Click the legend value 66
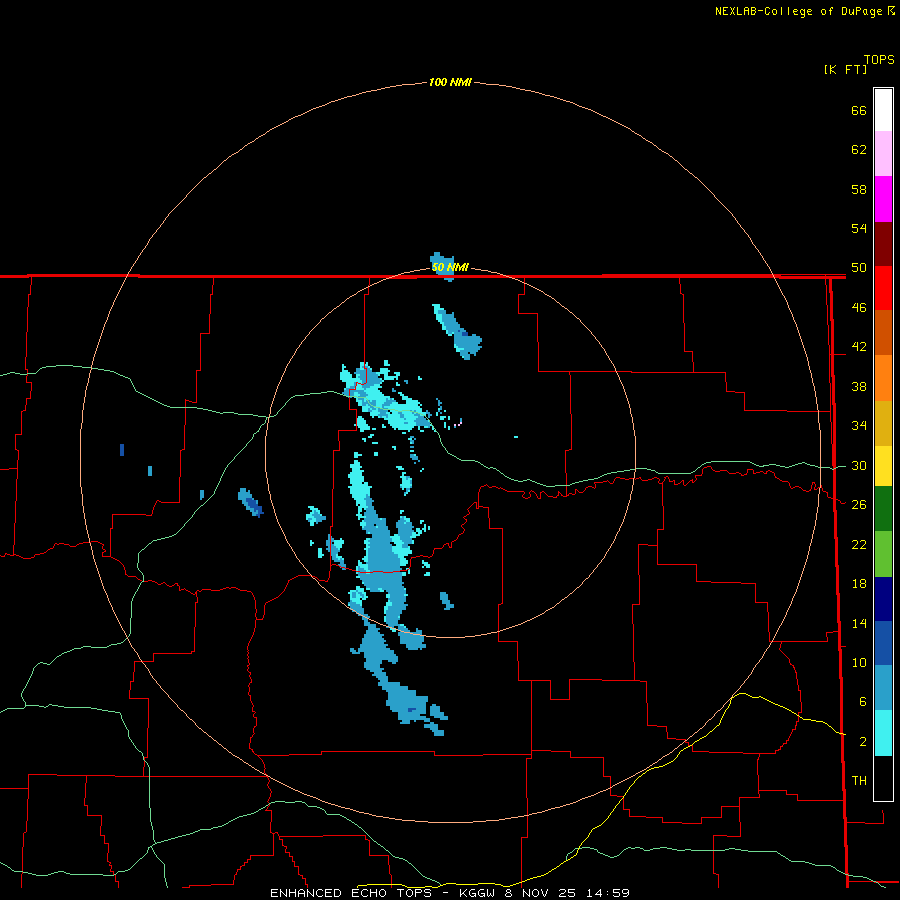The width and height of the screenshot is (900, 900). [859, 110]
